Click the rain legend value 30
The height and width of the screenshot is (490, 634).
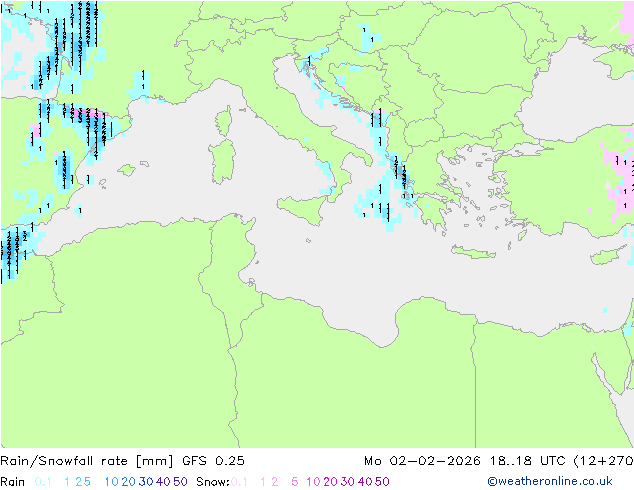[x=146, y=482]
